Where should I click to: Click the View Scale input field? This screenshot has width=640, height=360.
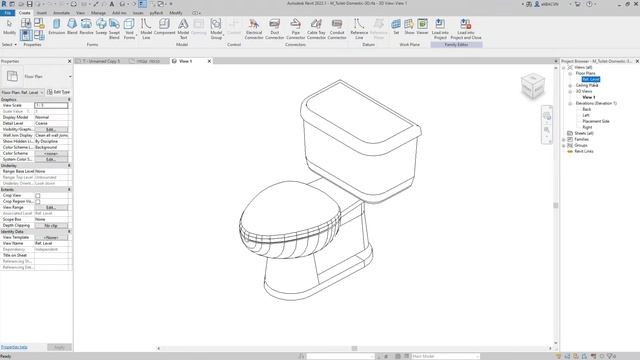51,105
